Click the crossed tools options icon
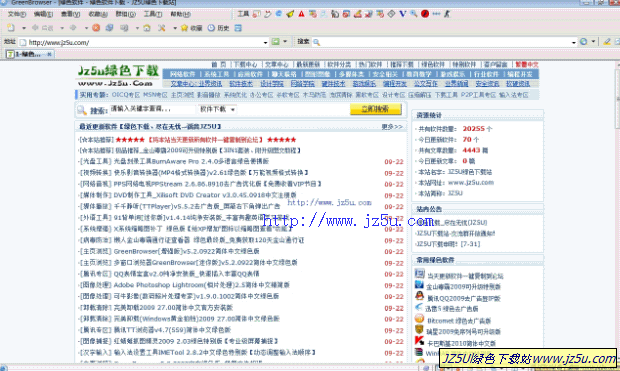Viewport: 620px width, 371px height. point(162,28)
